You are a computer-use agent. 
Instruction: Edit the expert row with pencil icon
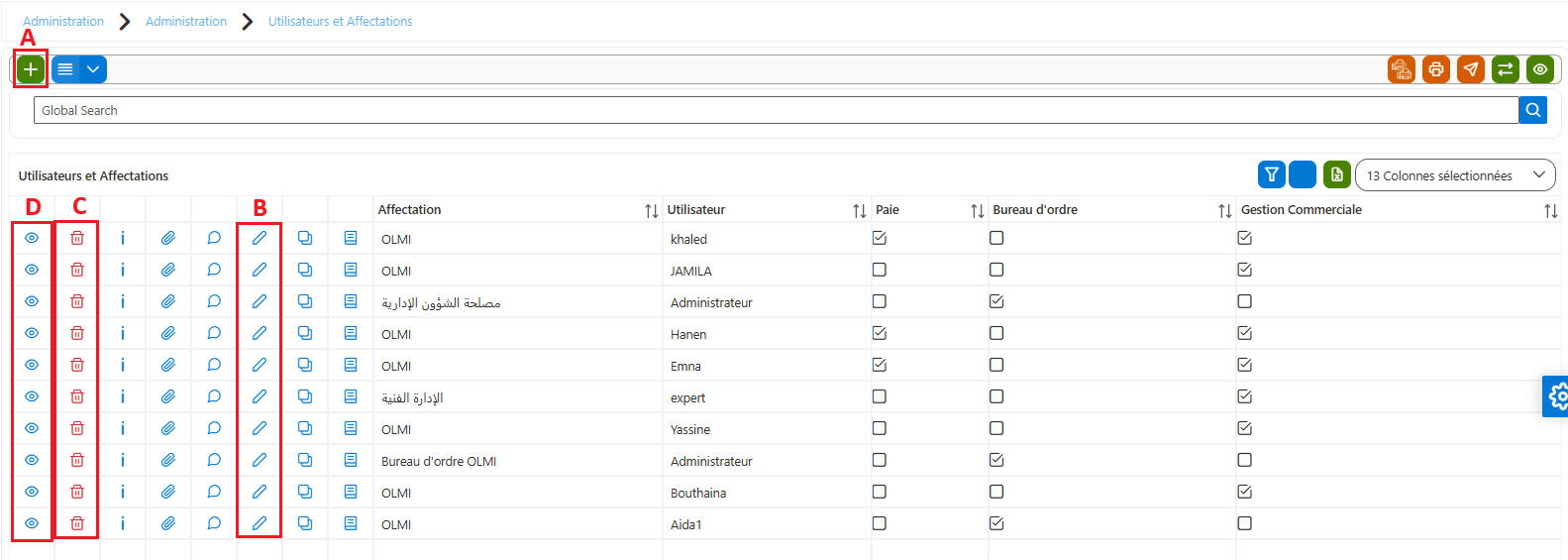tap(260, 396)
